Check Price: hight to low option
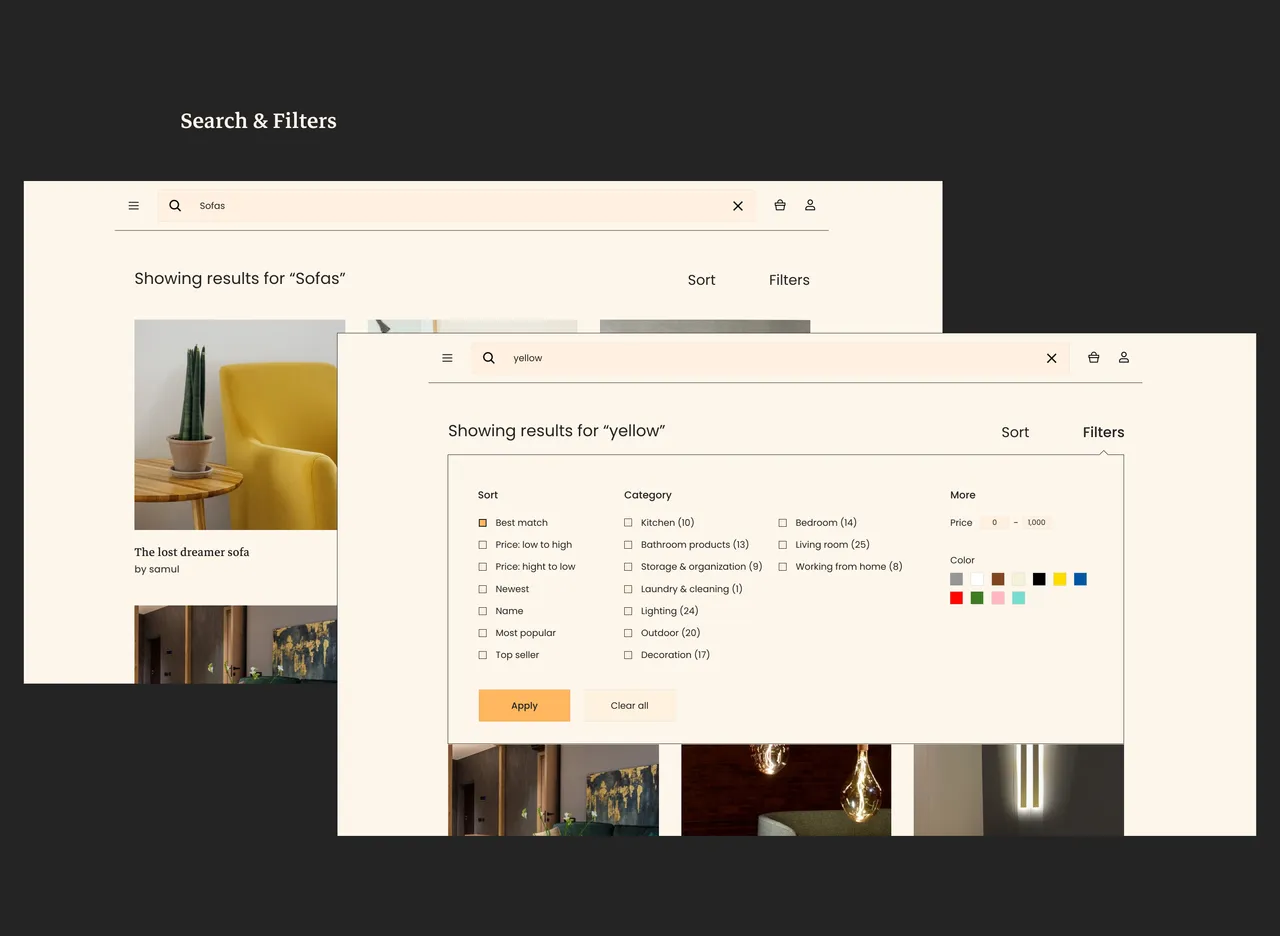 [x=483, y=567]
